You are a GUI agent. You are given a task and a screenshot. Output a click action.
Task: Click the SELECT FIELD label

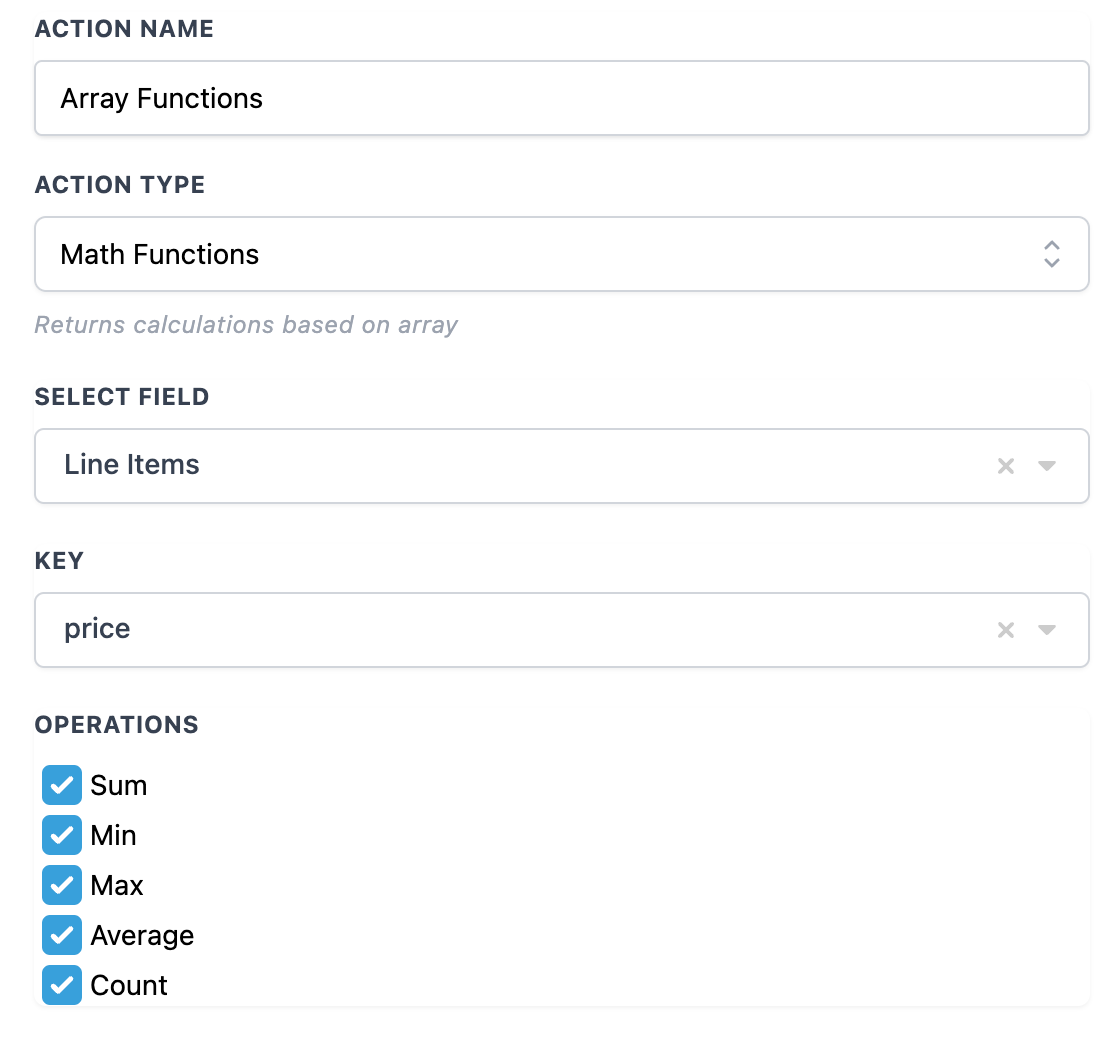[122, 397]
